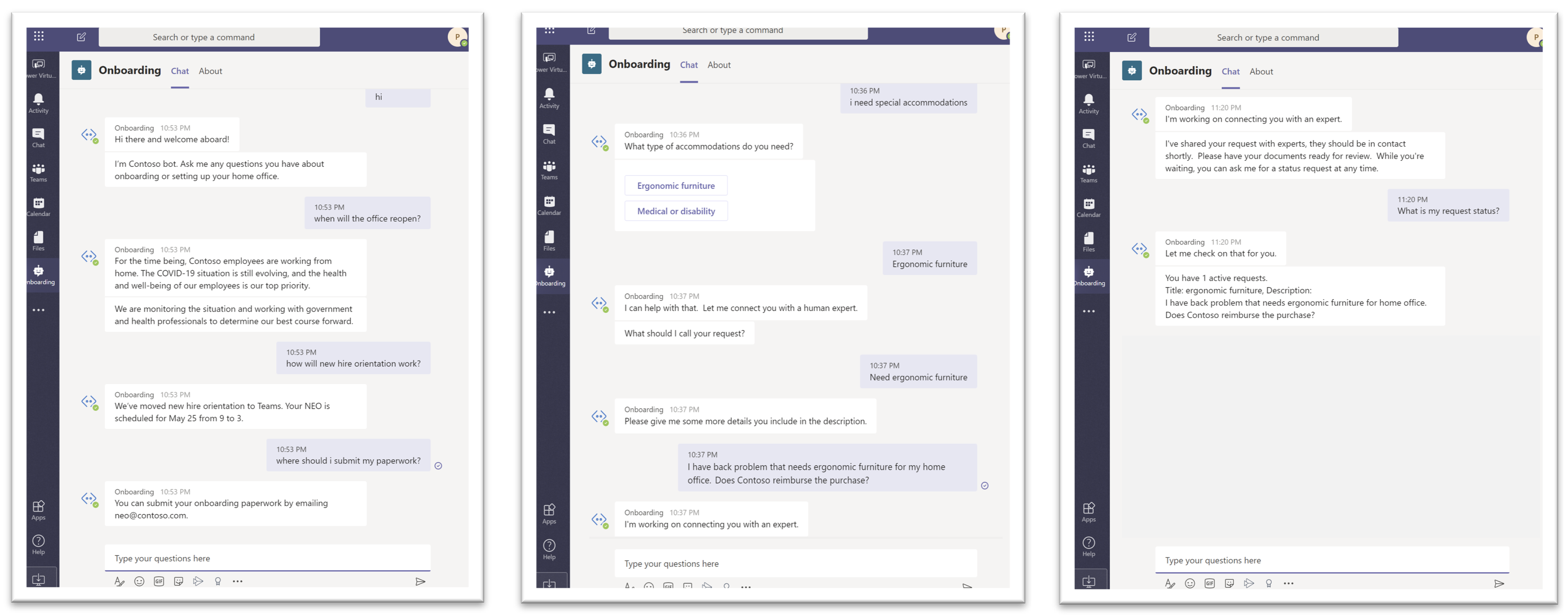Click send arrow in left window compose bar
Viewport: 1568px width, 616px height.
pos(420,581)
